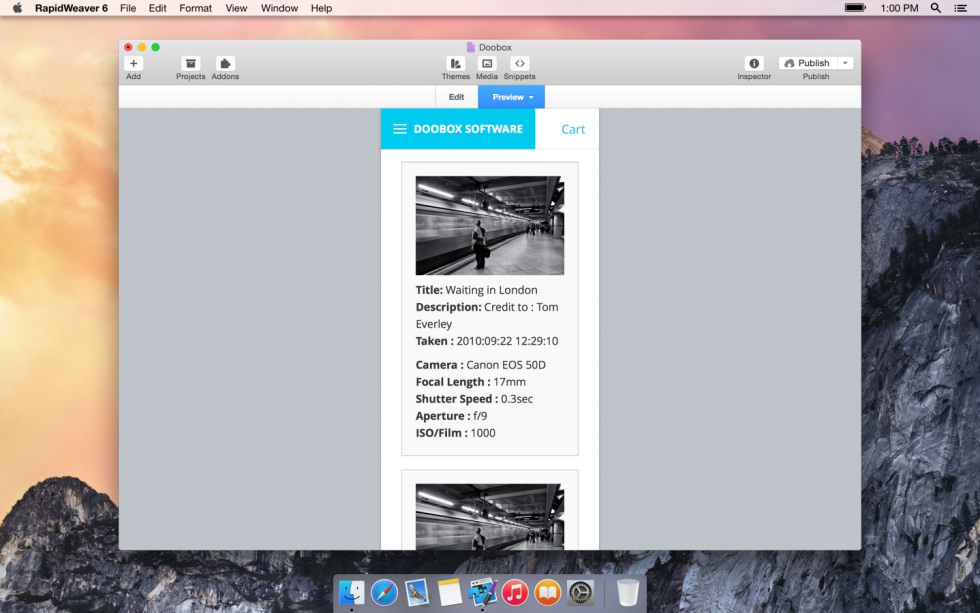Click the 'Credit to : Tom' description text
This screenshot has width=980, height=613.
click(x=521, y=307)
